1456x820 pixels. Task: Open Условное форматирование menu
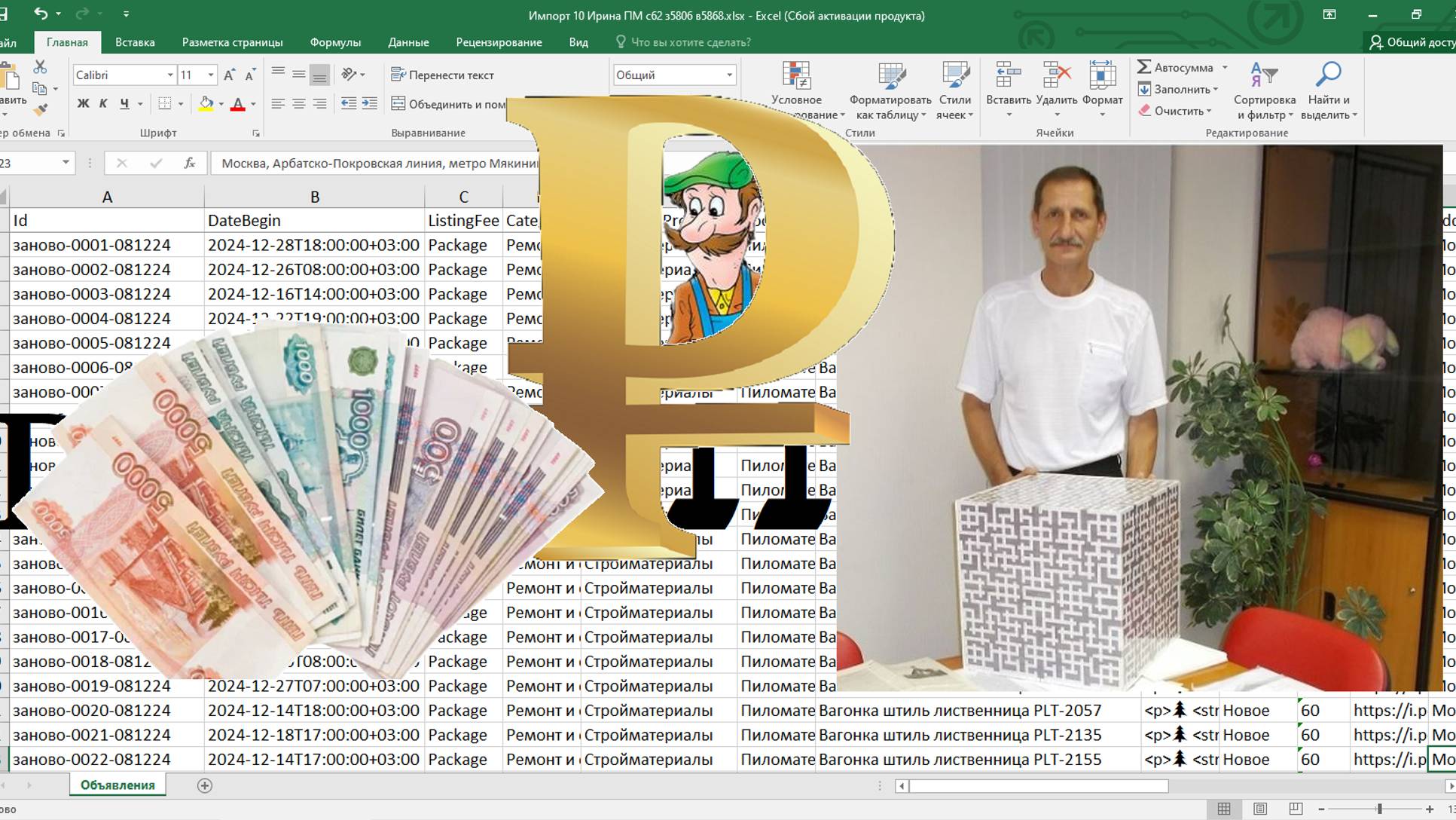(797, 90)
